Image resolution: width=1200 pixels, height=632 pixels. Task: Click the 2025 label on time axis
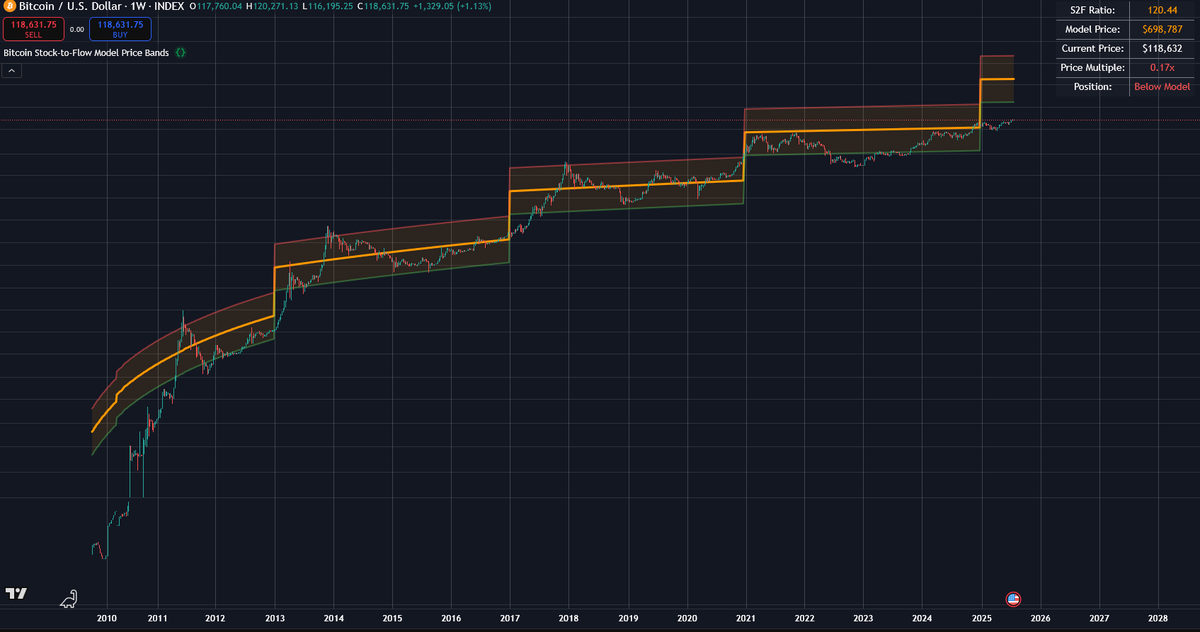click(981, 619)
